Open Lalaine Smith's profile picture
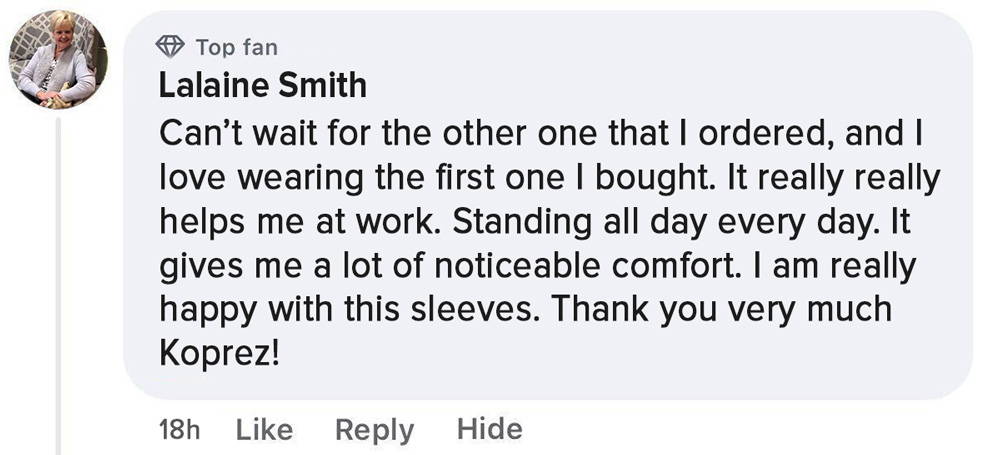 pyautogui.click(x=58, y=59)
